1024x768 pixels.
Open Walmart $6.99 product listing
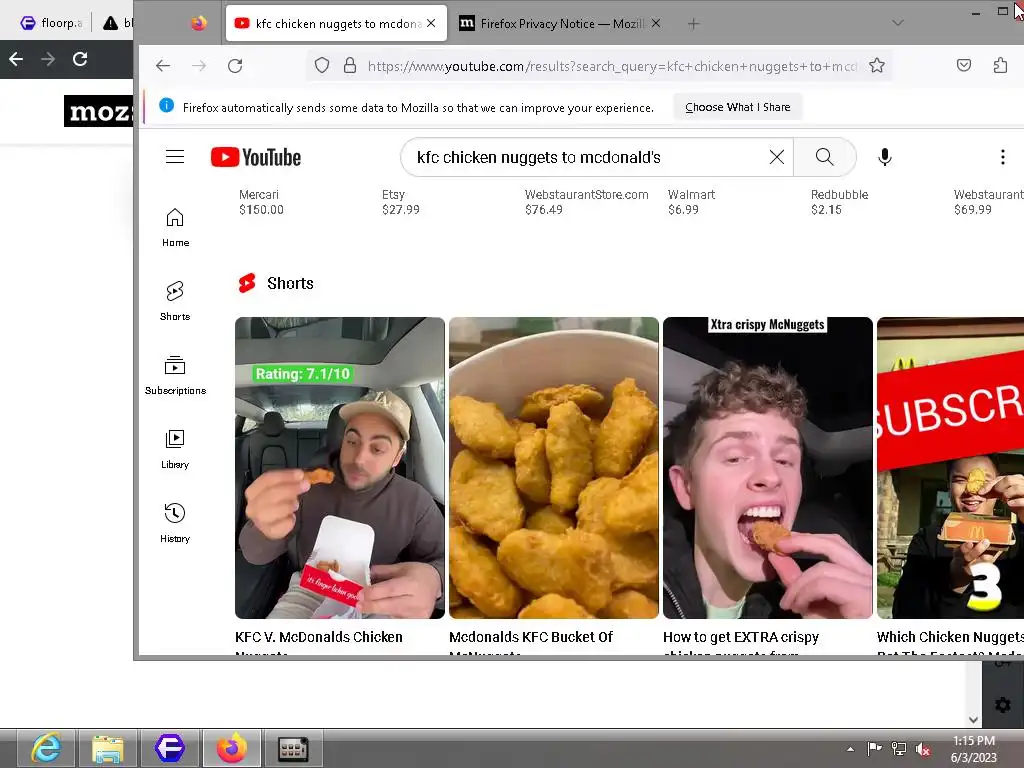[691, 202]
